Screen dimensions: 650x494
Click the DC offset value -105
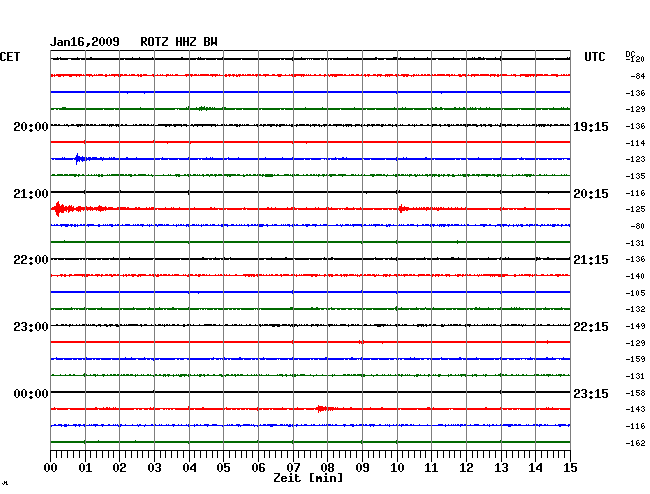click(x=635, y=293)
